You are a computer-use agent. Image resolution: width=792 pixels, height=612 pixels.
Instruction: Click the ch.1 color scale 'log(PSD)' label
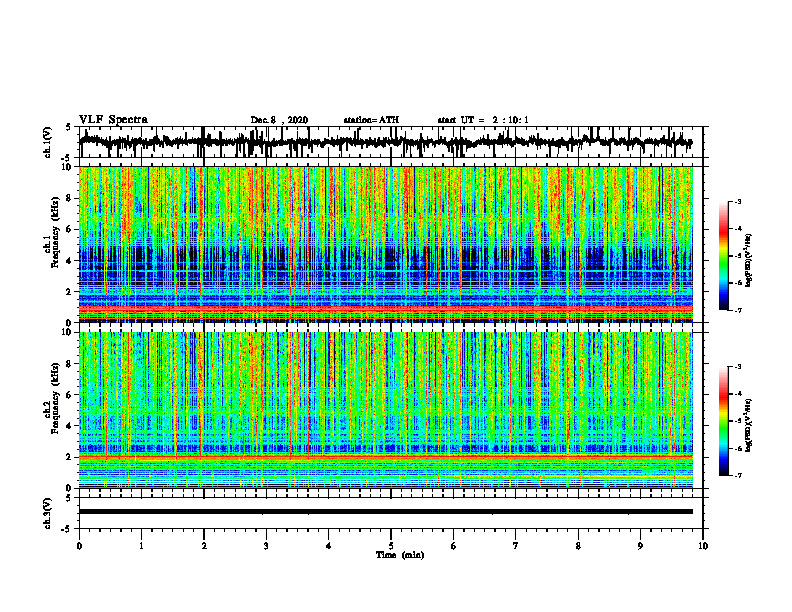[x=749, y=261]
